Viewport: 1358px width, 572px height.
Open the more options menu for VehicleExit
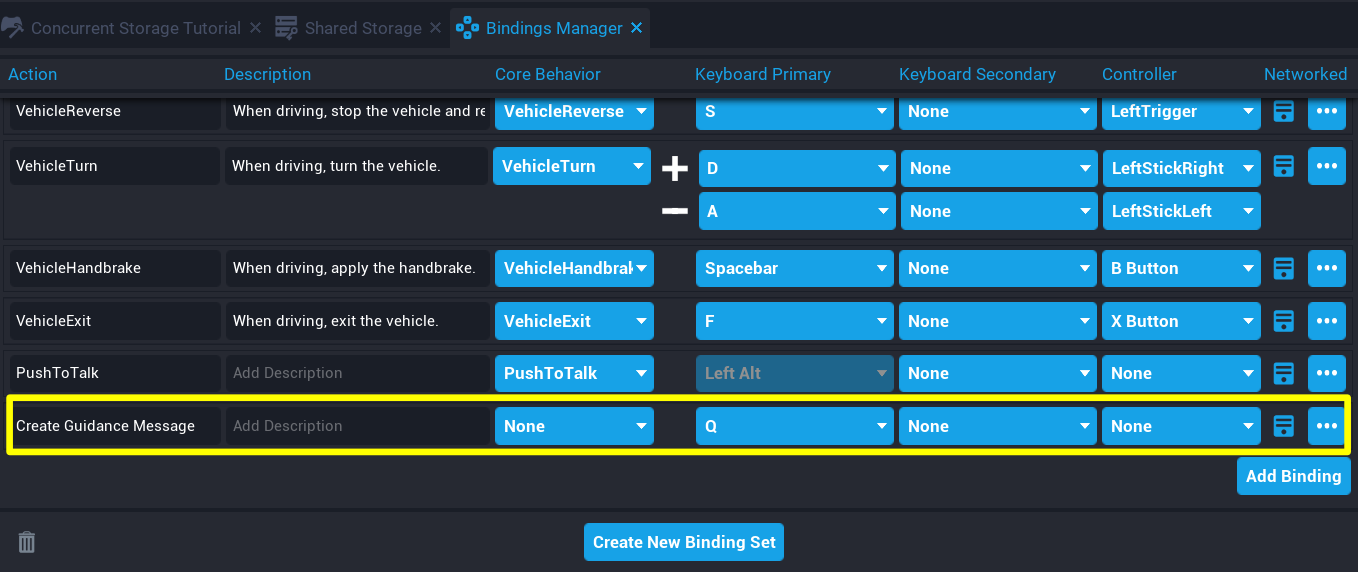click(x=1327, y=321)
